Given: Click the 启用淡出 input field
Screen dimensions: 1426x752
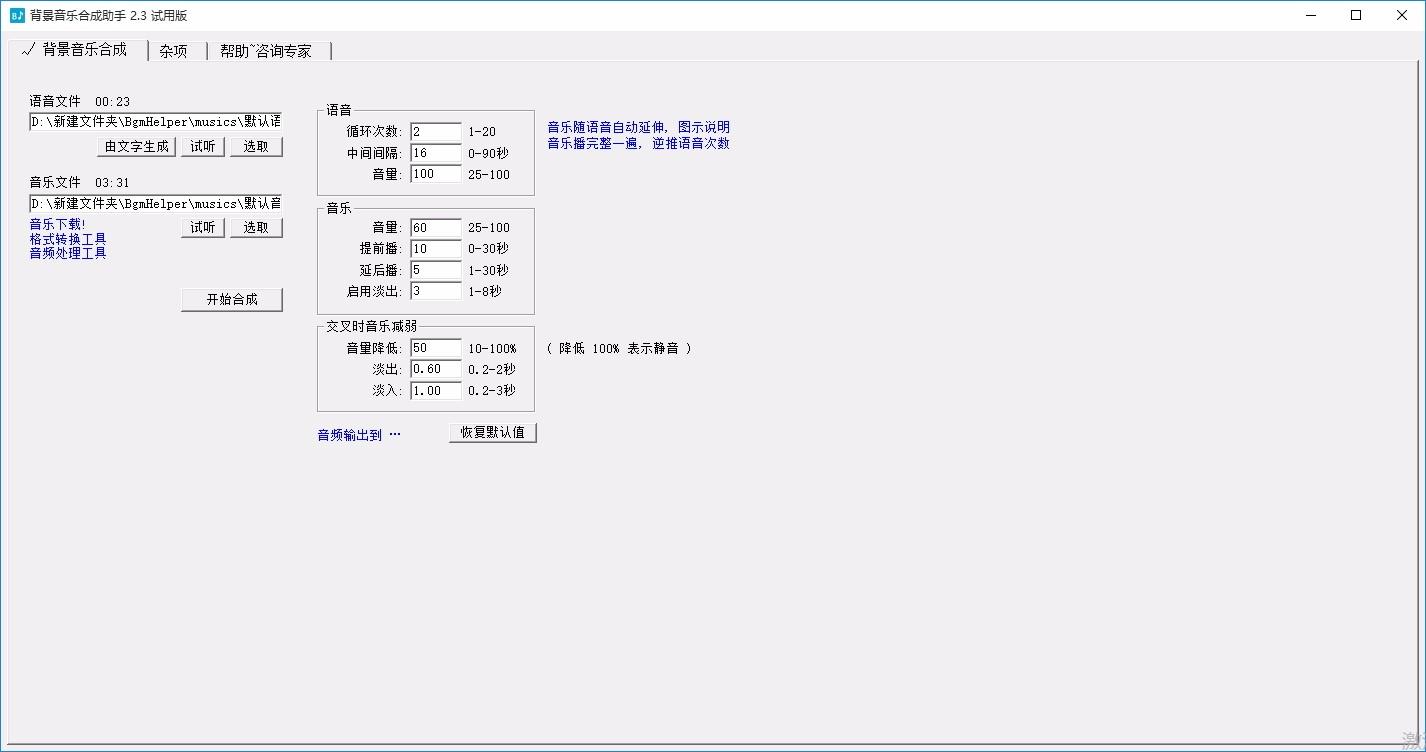Looking at the screenshot, I should tap(436, 291).
